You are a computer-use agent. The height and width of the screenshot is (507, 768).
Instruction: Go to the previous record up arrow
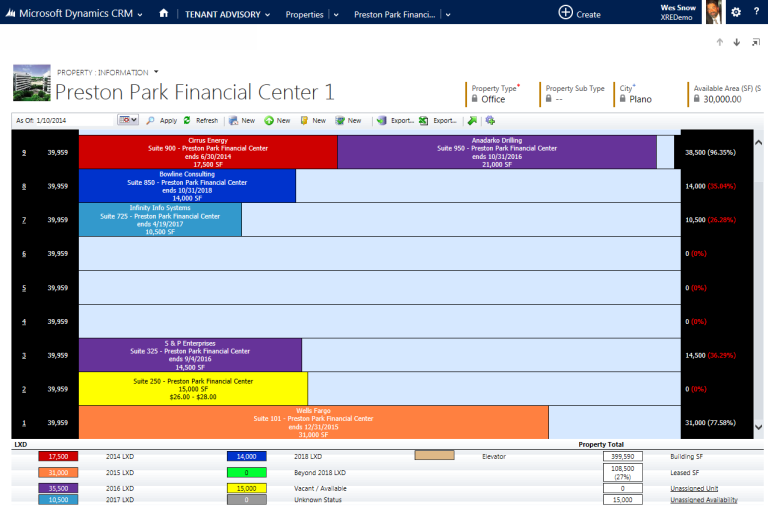(720, 42)
